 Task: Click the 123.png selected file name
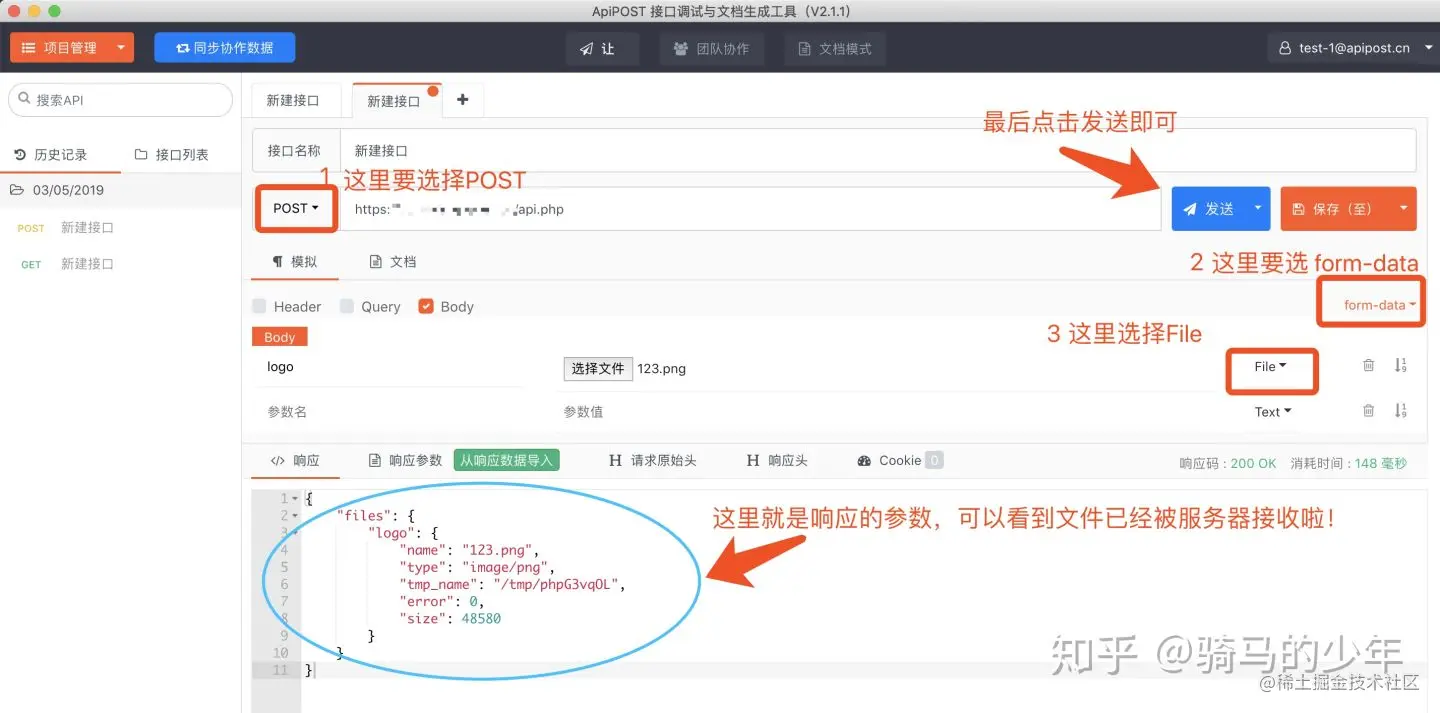click(x=662, y=368)
